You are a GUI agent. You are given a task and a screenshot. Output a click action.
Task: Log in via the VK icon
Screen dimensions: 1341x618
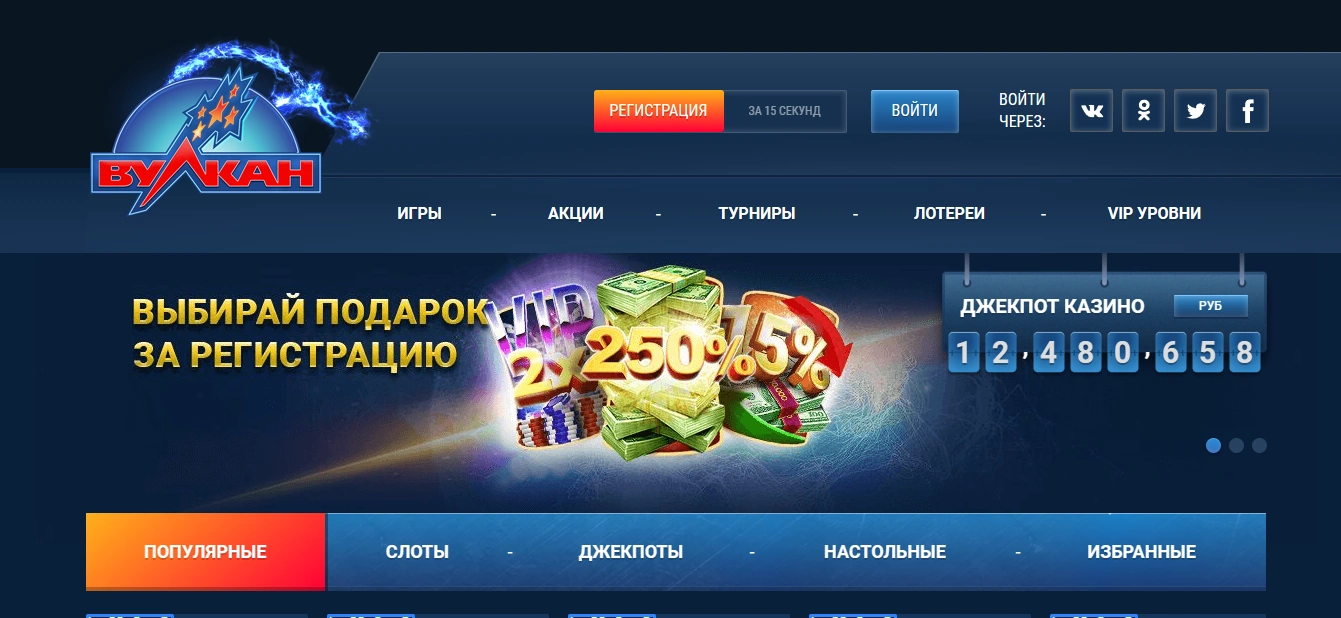tap(1091, 111)
